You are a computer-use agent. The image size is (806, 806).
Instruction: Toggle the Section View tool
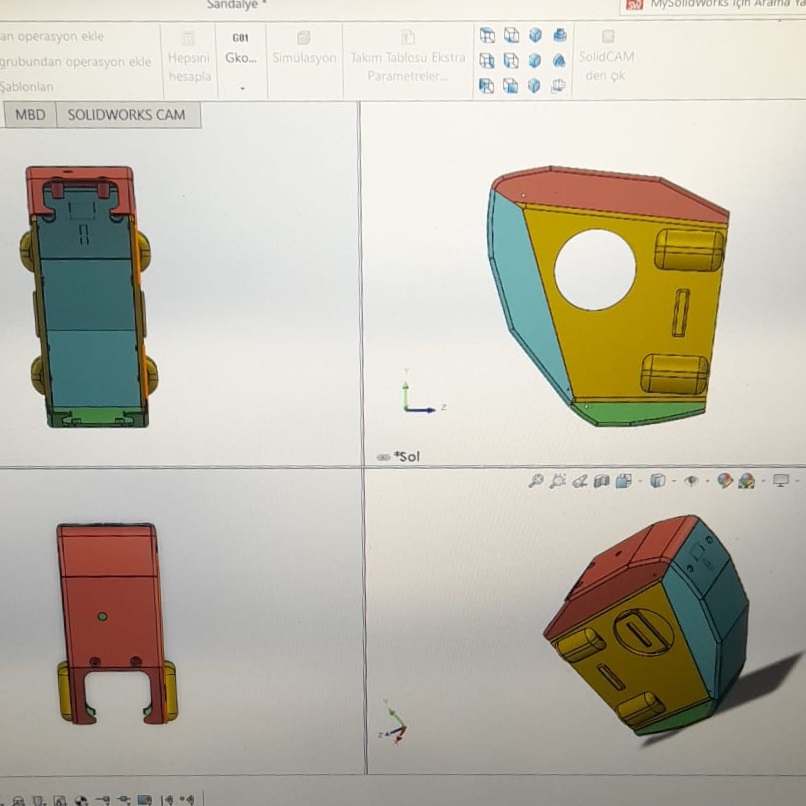(x=602, y=481)
